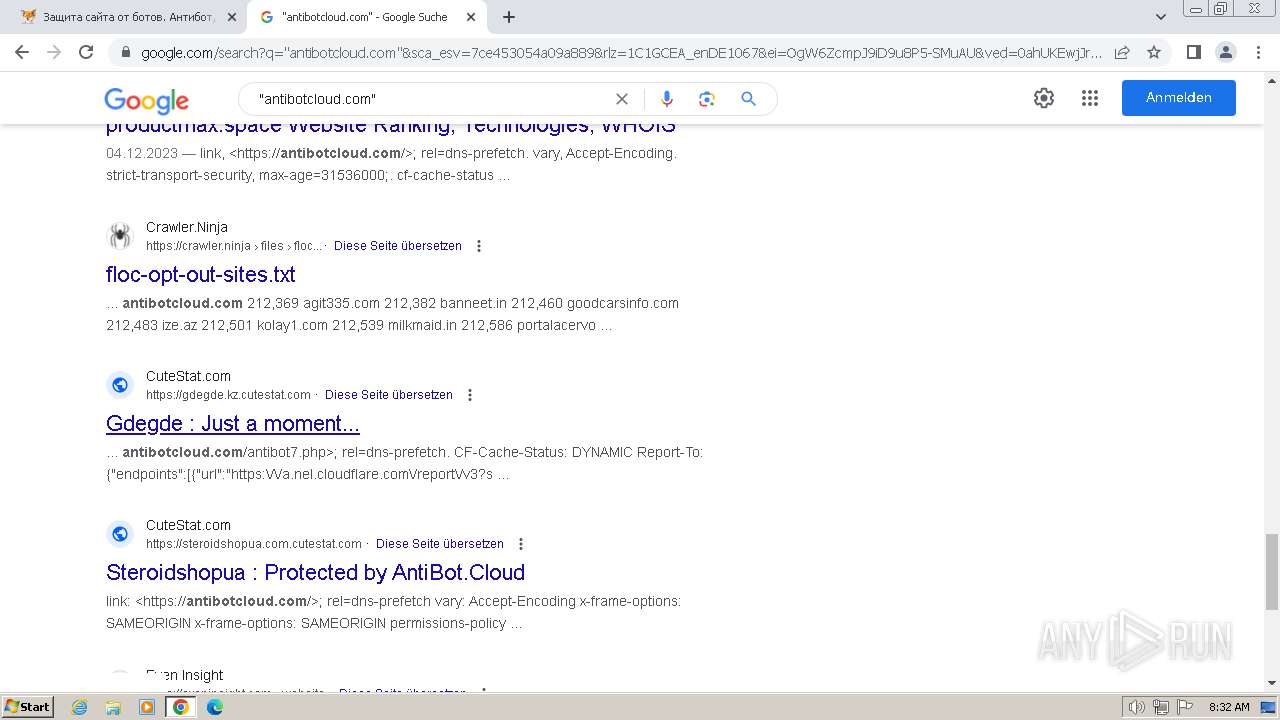Search by image with the Lens icon

[x=707, y=99]
